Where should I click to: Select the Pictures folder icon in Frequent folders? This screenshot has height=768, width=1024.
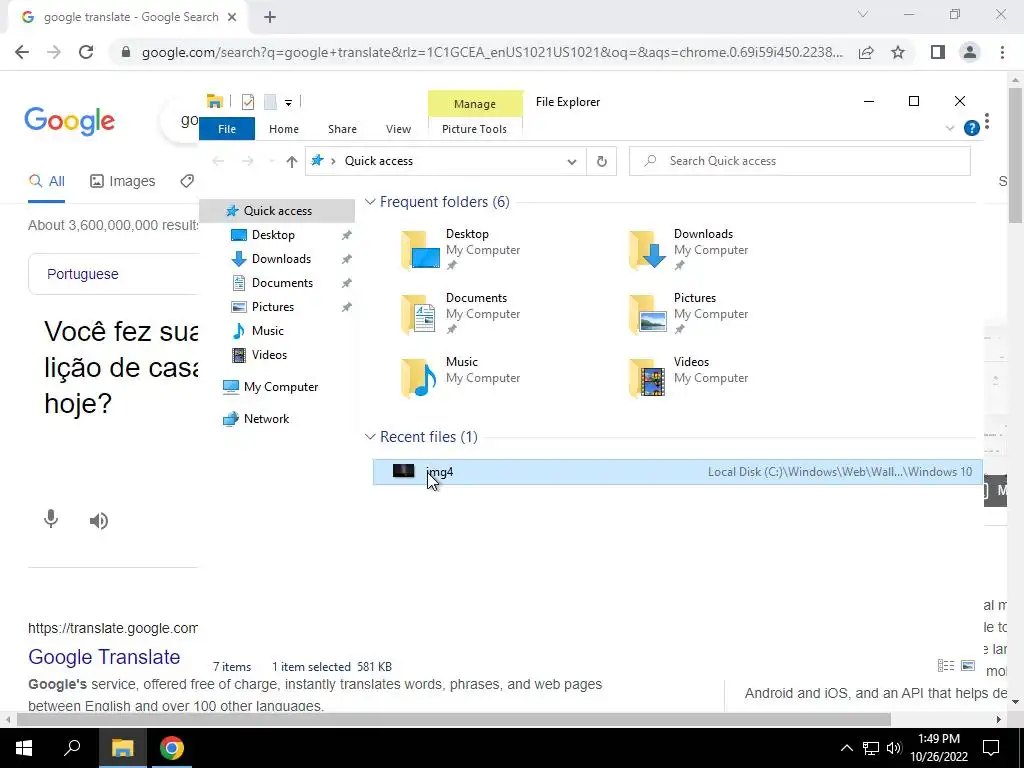point(648,313)
